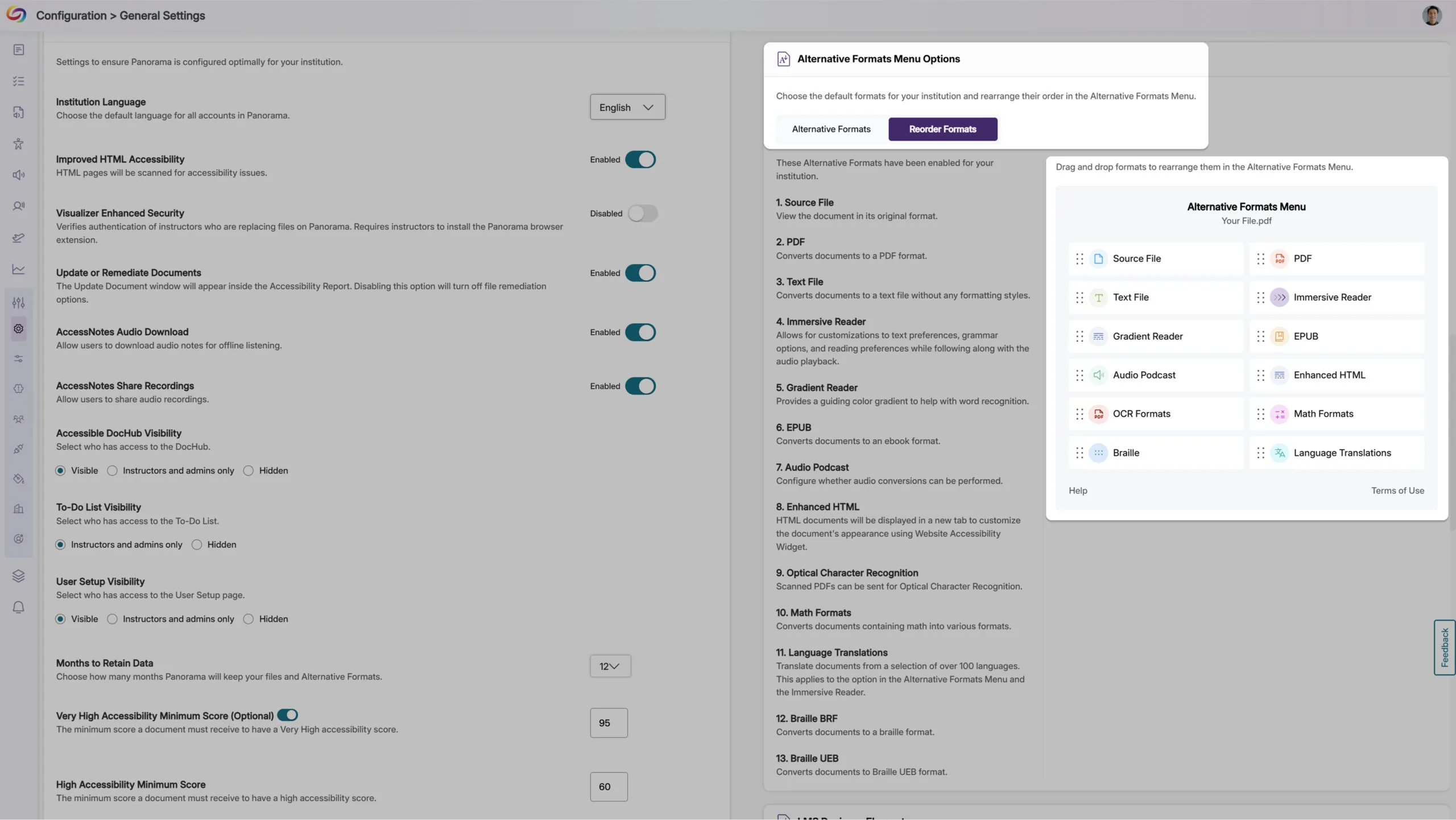Disable Improved HTML Accessibility toggle
Screen dimensions: 1456x820
640,160
